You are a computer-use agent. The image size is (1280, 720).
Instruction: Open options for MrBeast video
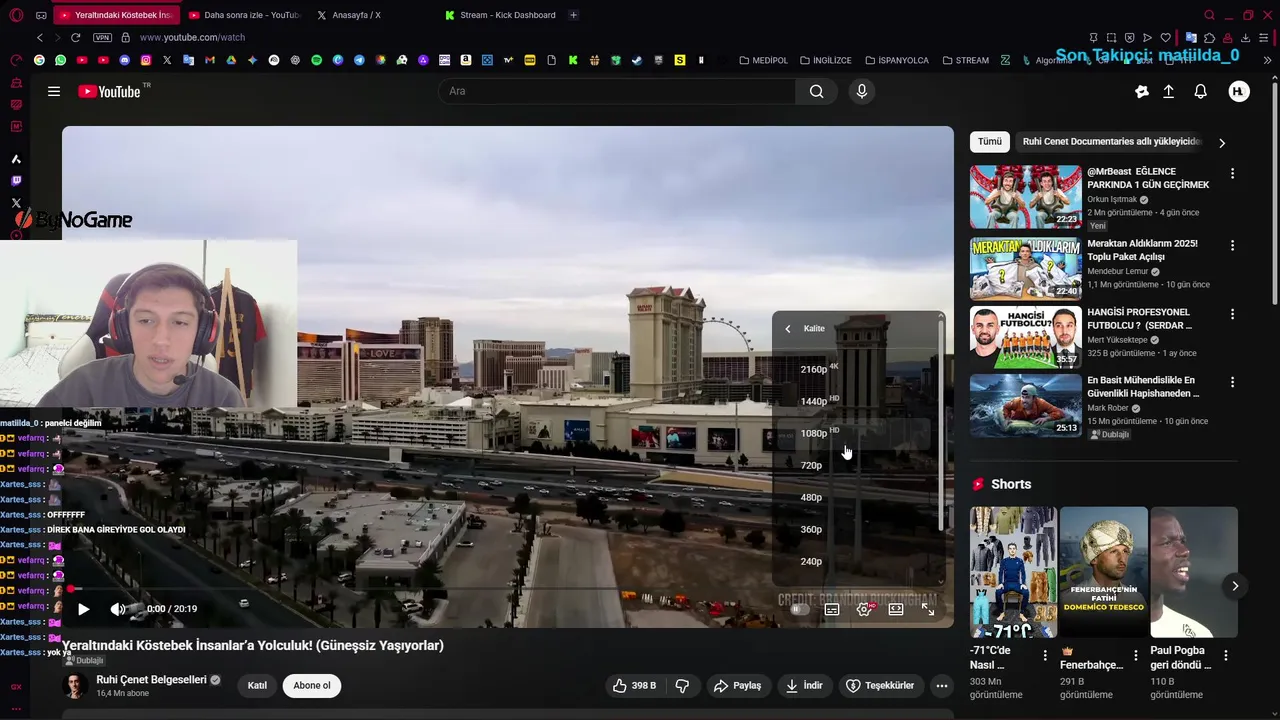[1232, 173]
